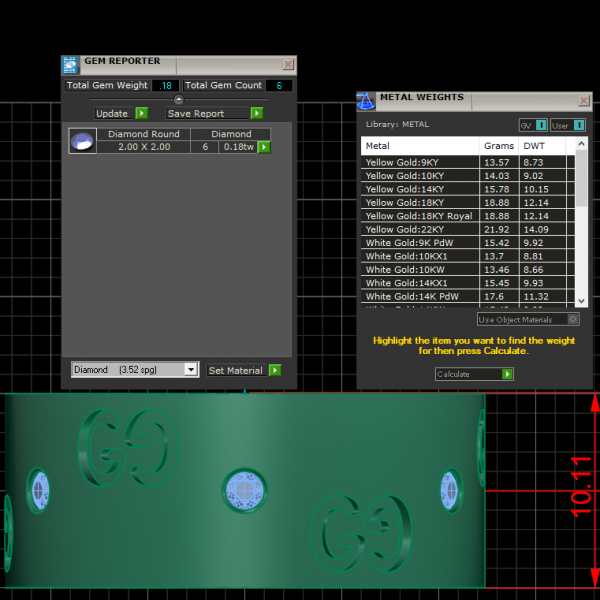Click the green arrow on Calculate
Viewport: 600px width, 600px height.
tap(507, 374)
